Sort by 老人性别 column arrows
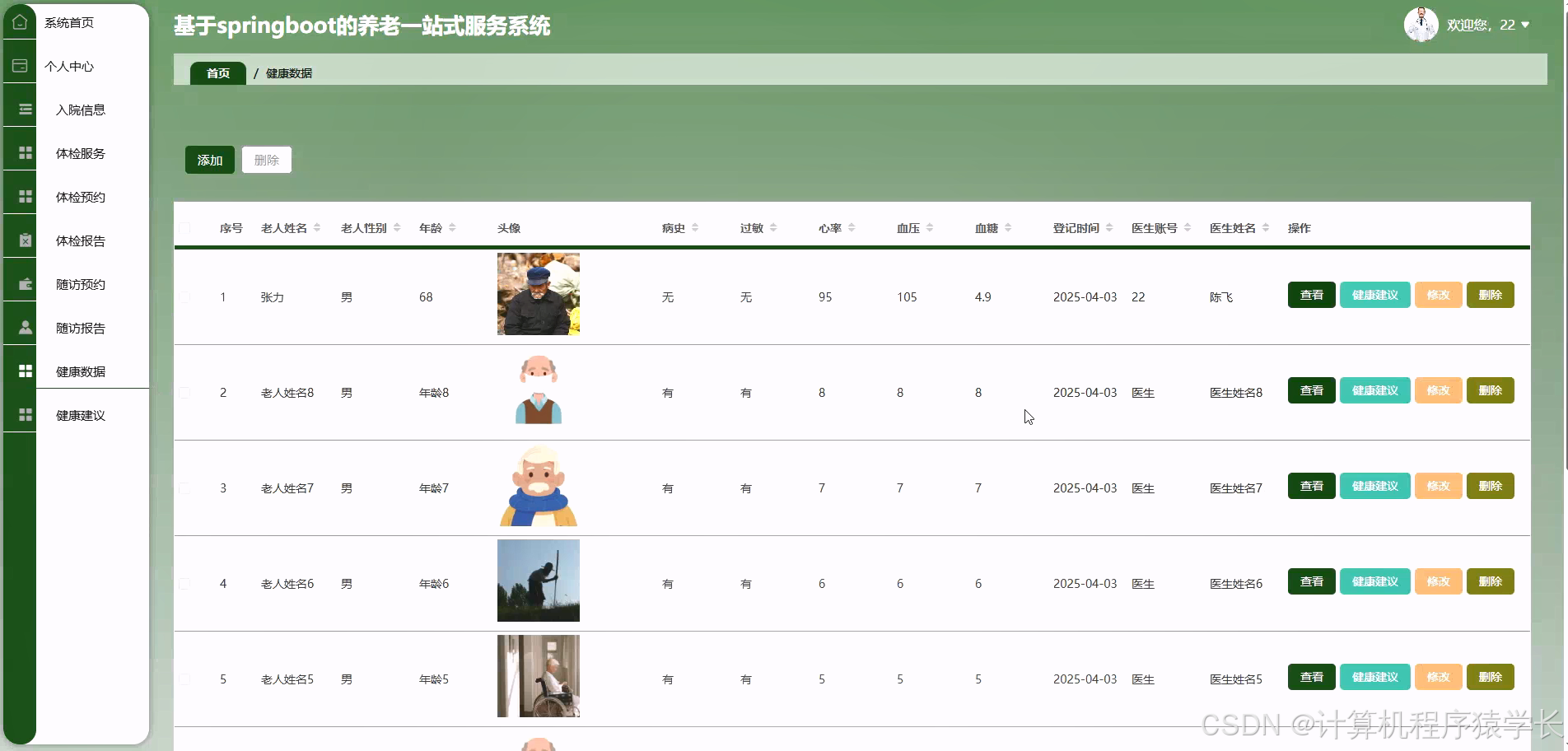Screen dimensions: 1568x751 pyautogui.click(x=397, y=228)
